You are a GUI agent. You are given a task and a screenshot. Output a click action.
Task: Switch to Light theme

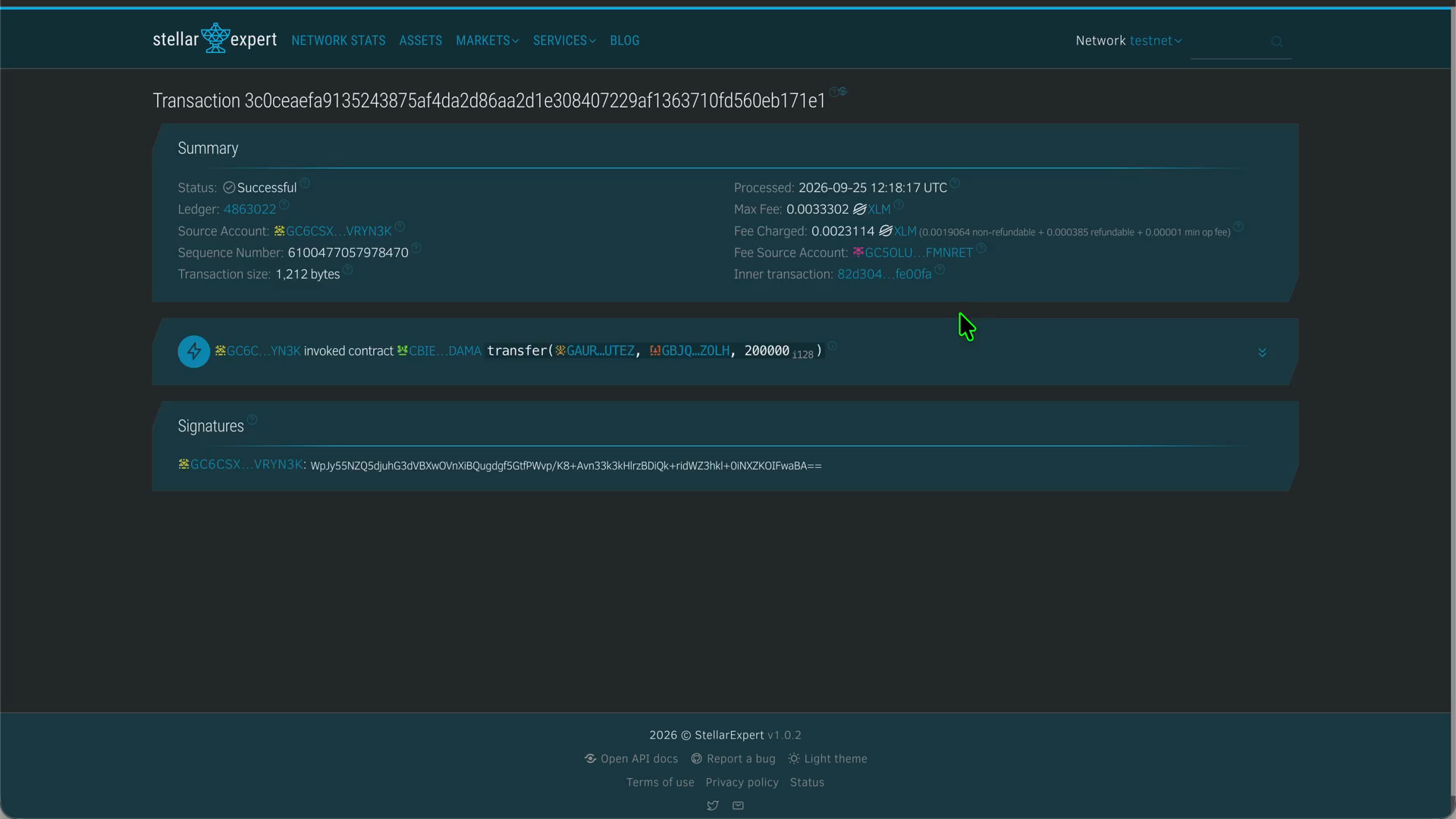click(827, 758)
